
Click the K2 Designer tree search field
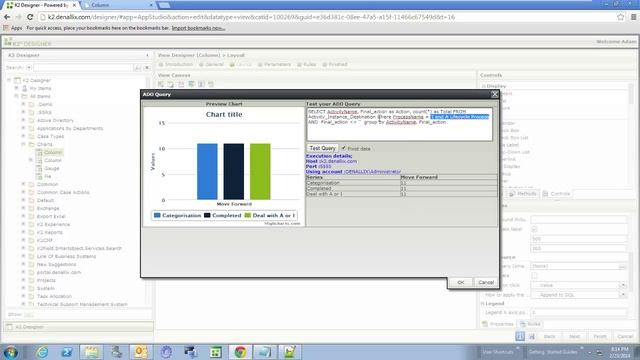(x=84, y=67)
